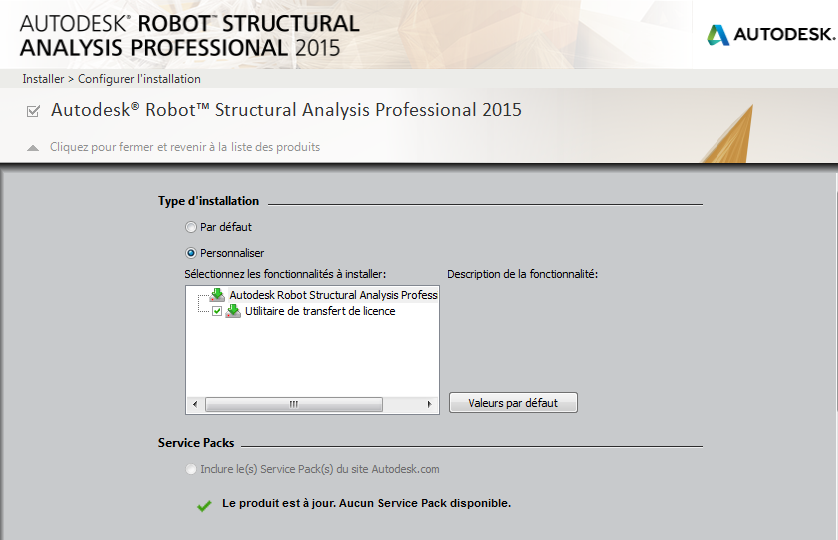Click "Description de la fonctionnalité:" label
The height and width of the screenshot is (540, 838).
point(522,274)
